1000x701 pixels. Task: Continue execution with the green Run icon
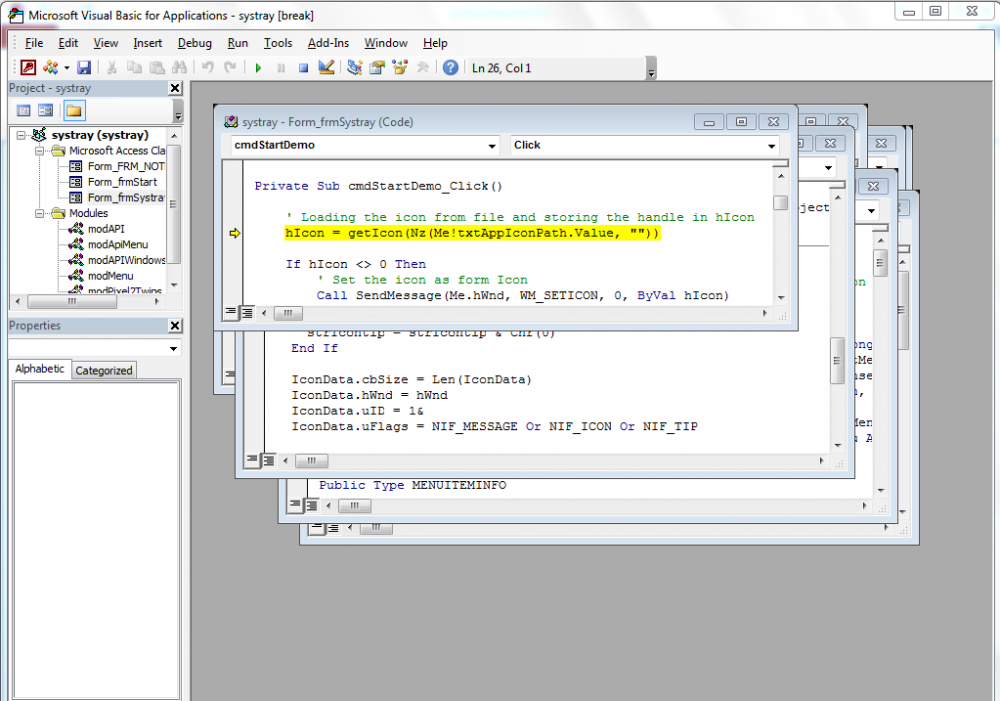[x=258, y=68]
